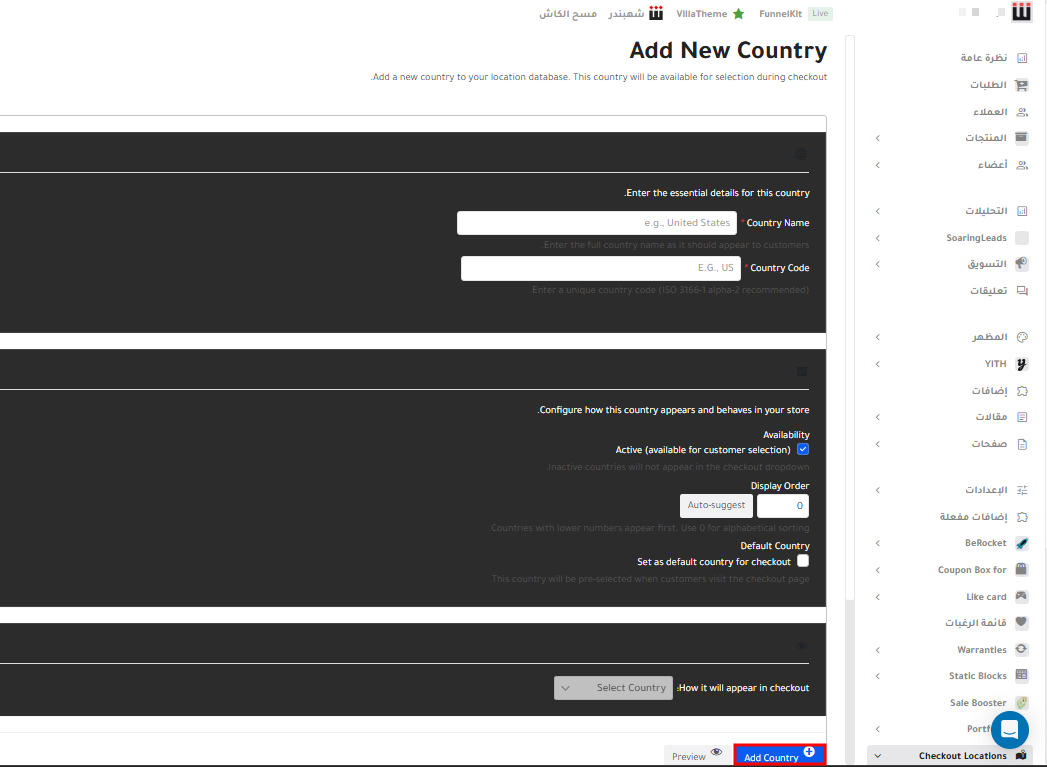Click the wishlist heart icon in sidebar
The width and height of the screenshot is (1047, 767).
pos(1021,622)
